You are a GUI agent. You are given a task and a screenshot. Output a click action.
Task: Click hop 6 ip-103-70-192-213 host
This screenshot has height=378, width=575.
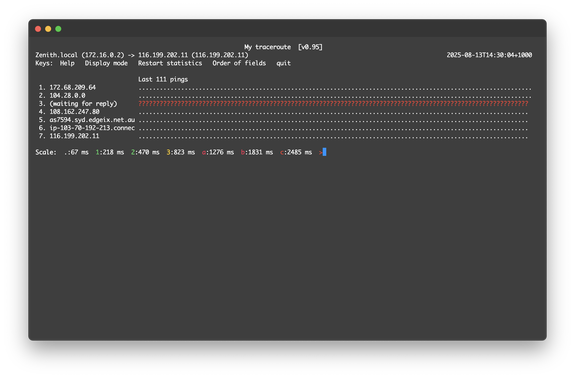(x=92, y=128)
